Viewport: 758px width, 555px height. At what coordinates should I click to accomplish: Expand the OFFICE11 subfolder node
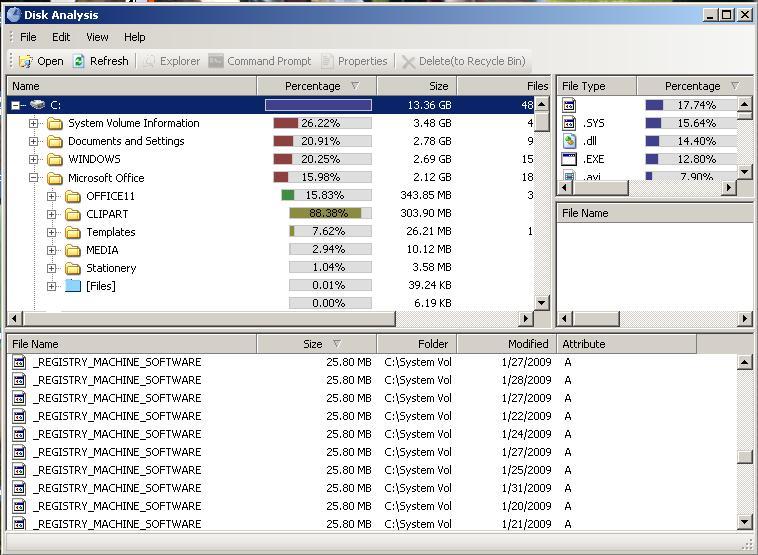pyautogui.click(x=52, y=196)
